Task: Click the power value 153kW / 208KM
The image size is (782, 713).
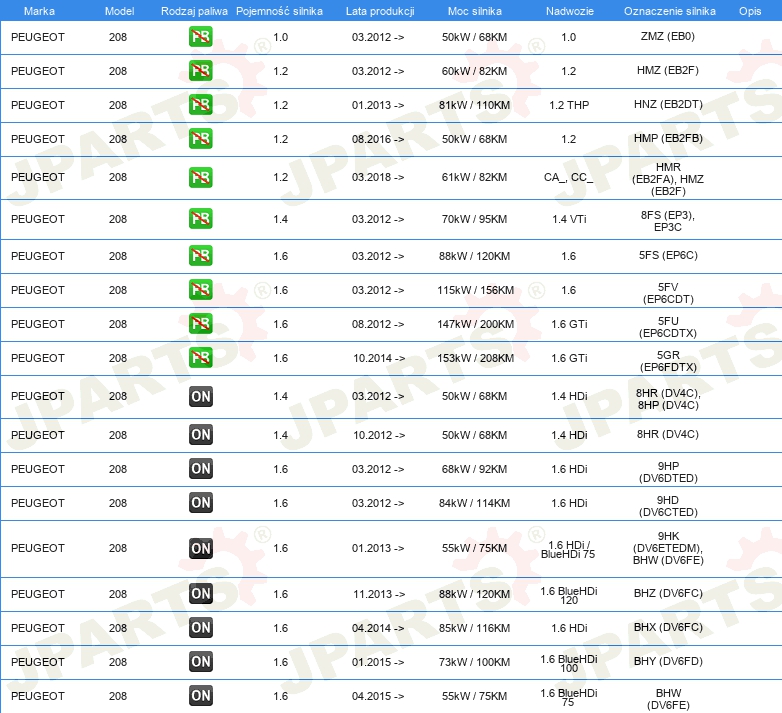Action: tap(475, 358)
